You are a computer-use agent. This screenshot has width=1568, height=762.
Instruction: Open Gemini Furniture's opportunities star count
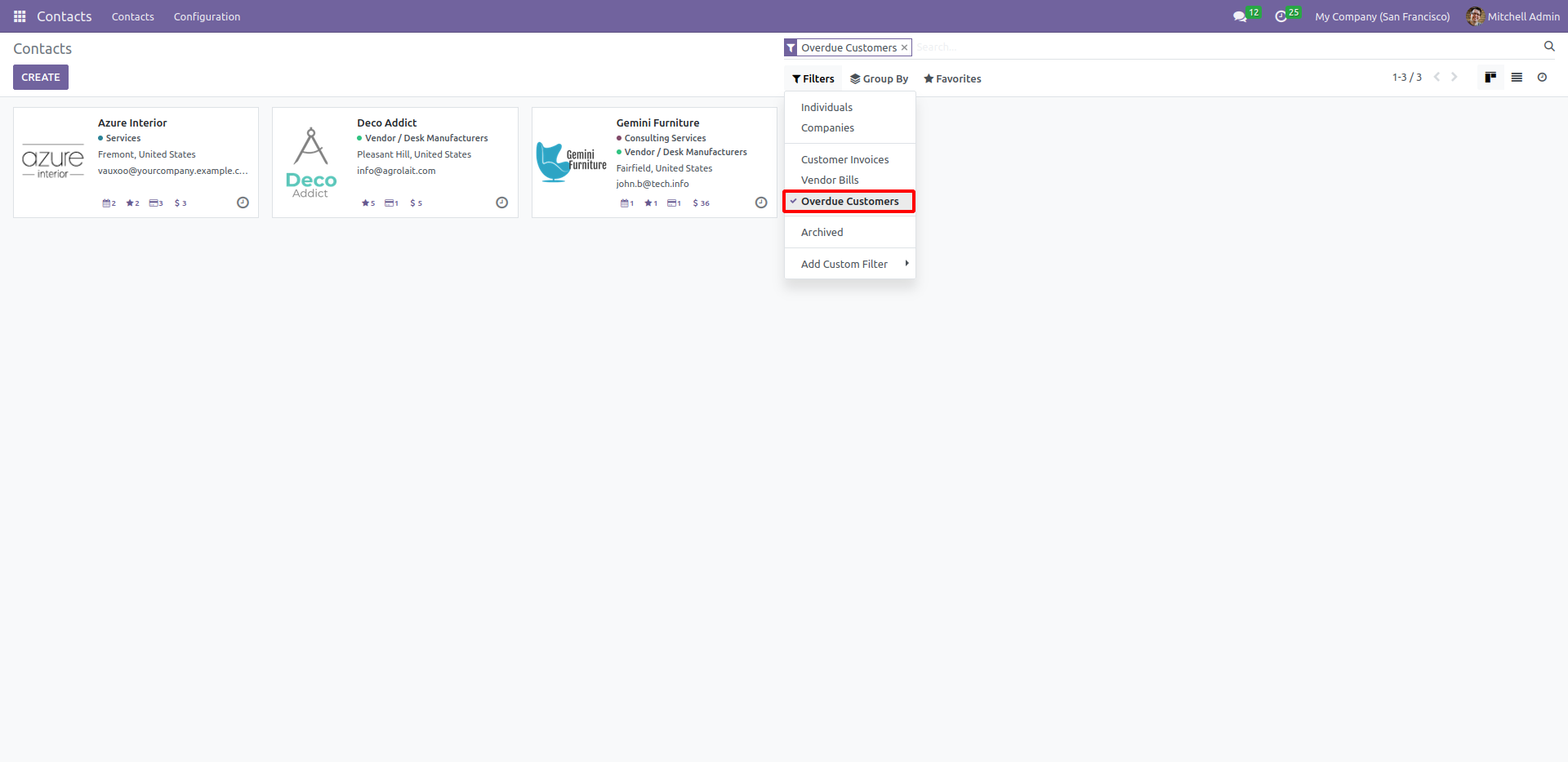(x=651, y=203)
